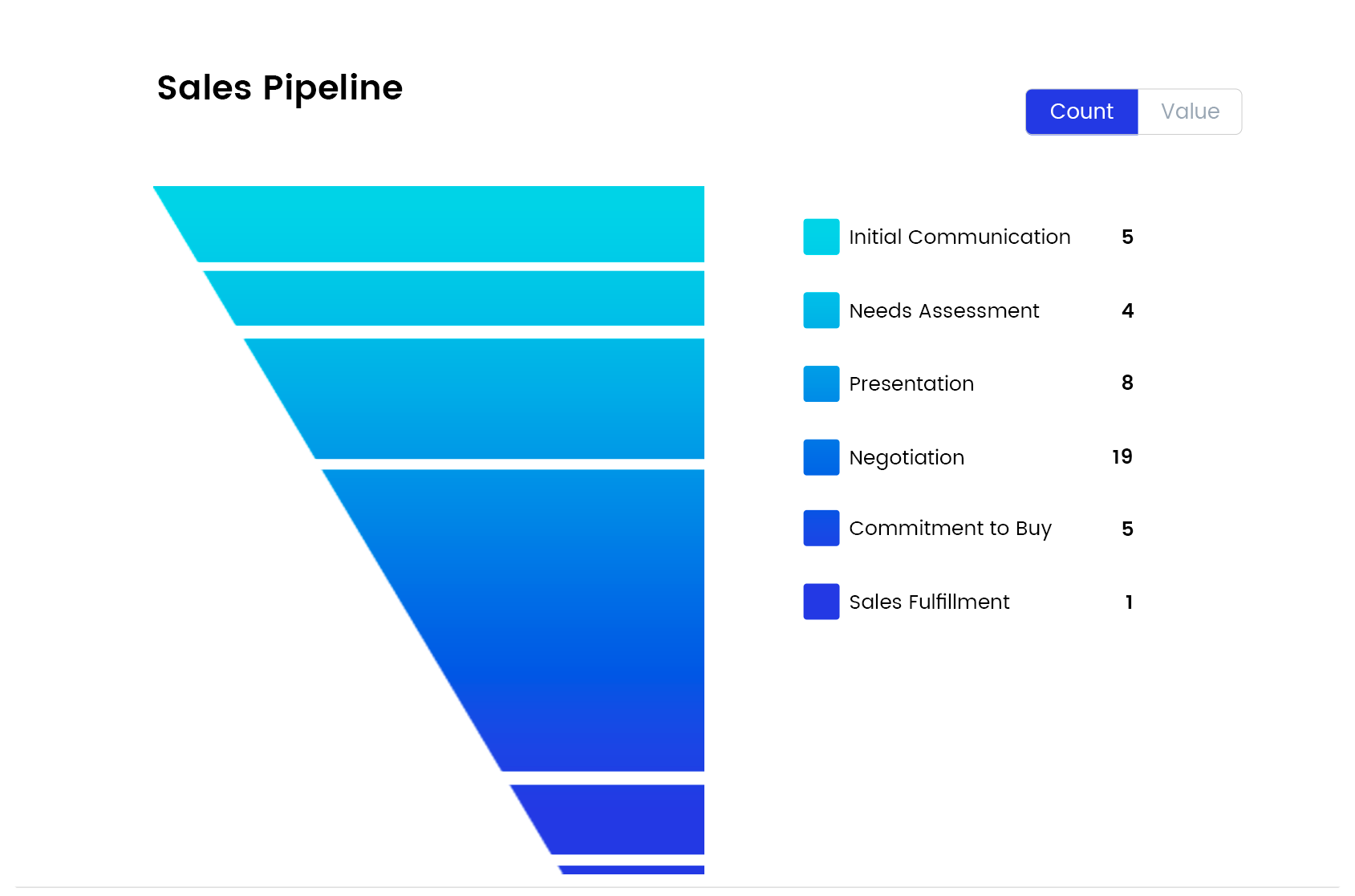Select the large Negotiation funnel segment
This screenshot has height=896, width=1355.
point(562,618)
